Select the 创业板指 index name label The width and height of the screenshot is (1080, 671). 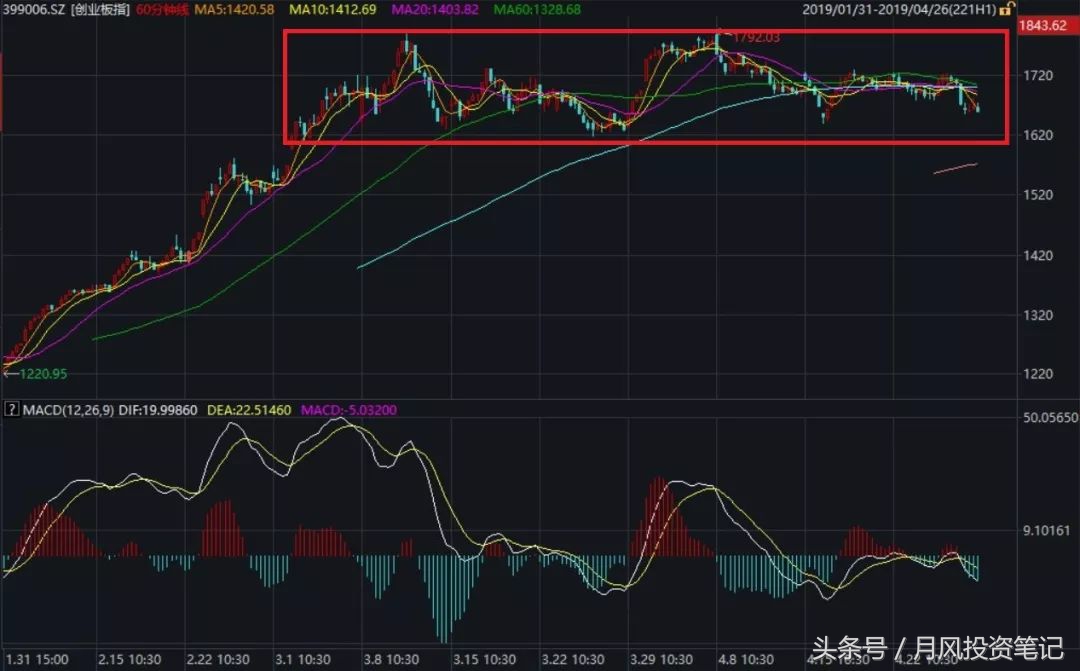tap(100, 10)
